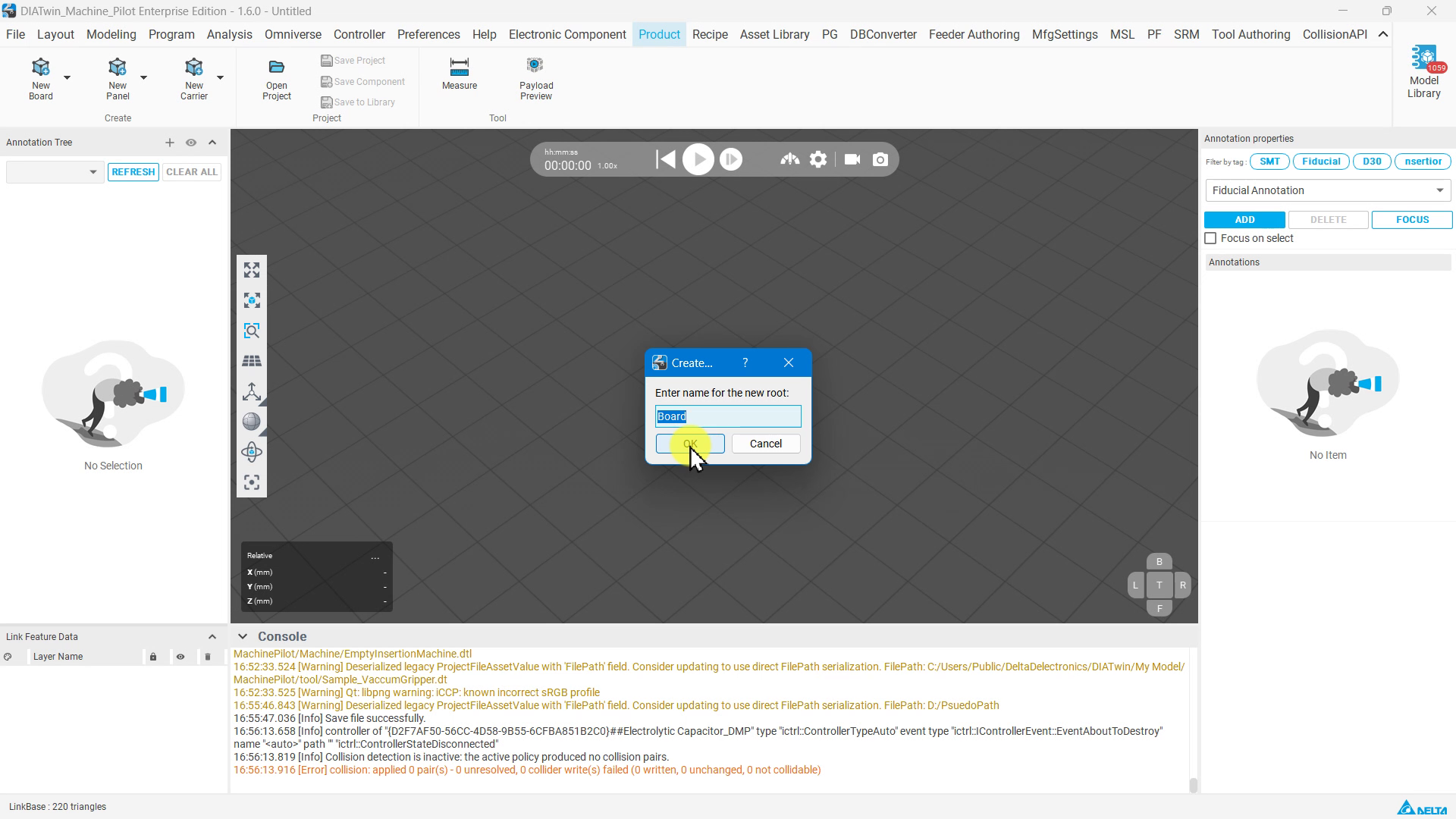This screenshot has height=819, width=1456.
Task: Confirm the Create dialog with OK
Action: coord(690,444)
